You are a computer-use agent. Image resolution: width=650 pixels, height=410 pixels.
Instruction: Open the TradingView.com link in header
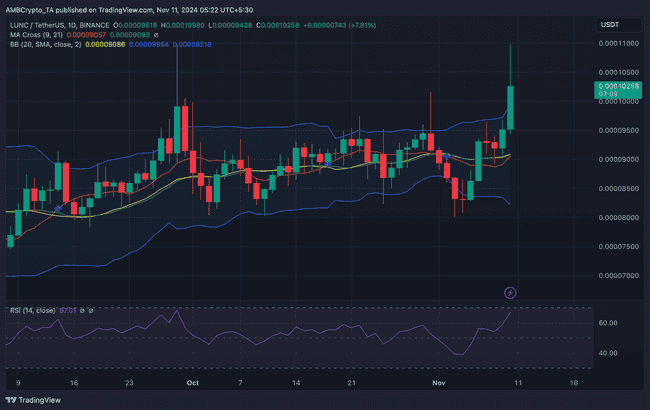coord(126,10)
